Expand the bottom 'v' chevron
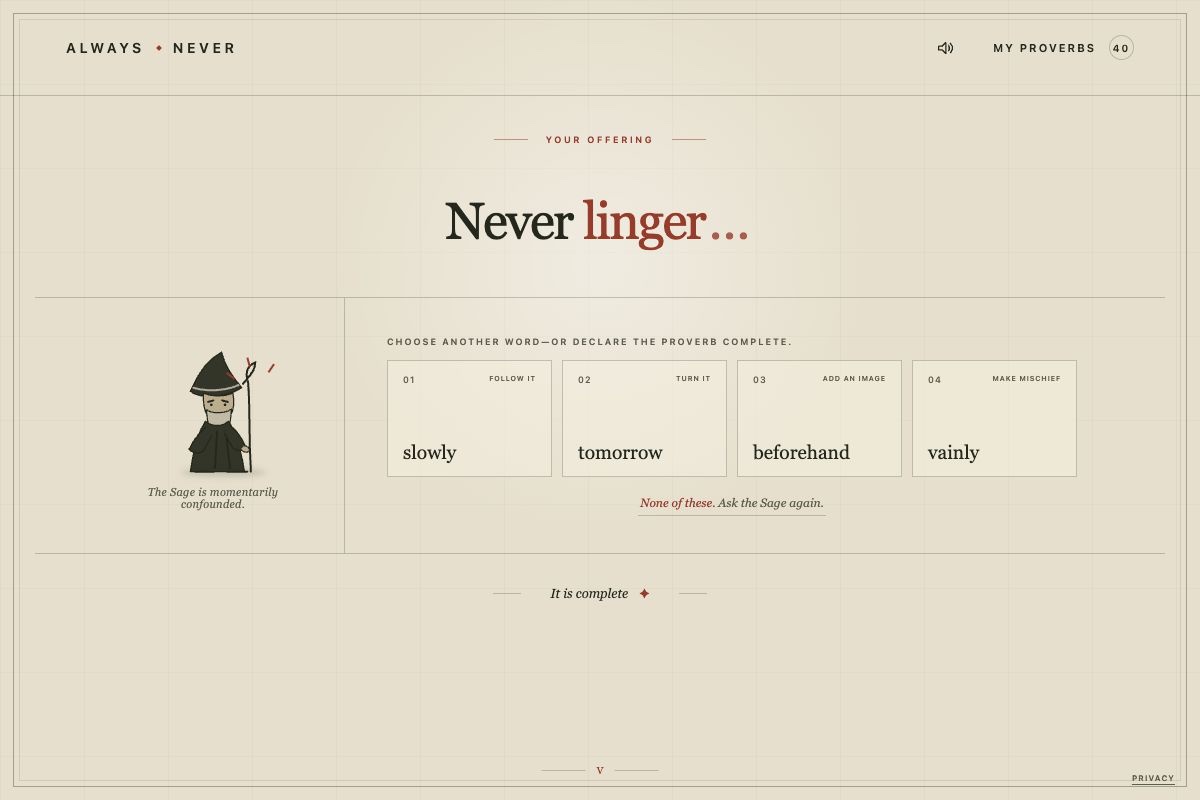Viewport: 1200px width, 800px height. pos(600,770)
